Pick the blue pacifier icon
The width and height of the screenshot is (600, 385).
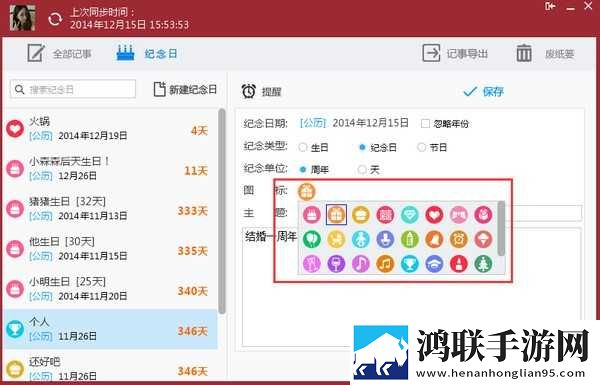click(385, 239)
